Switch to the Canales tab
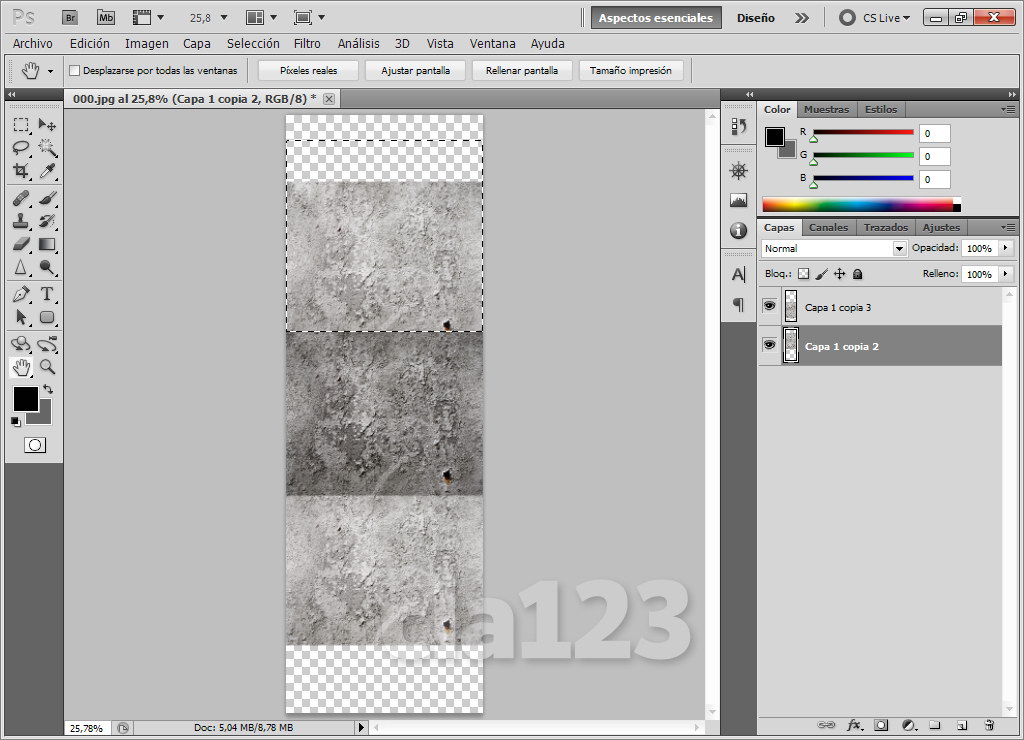This screenshot has width=1024, height=740. (x=828, y=227)
